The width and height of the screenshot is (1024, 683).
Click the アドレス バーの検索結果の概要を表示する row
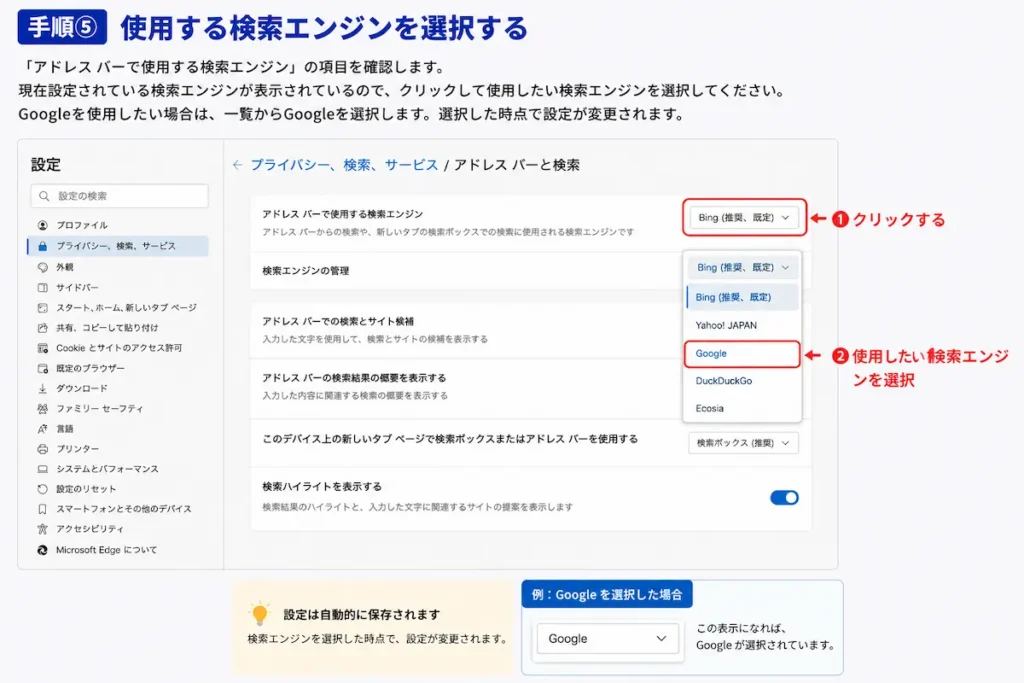[466, 387]
